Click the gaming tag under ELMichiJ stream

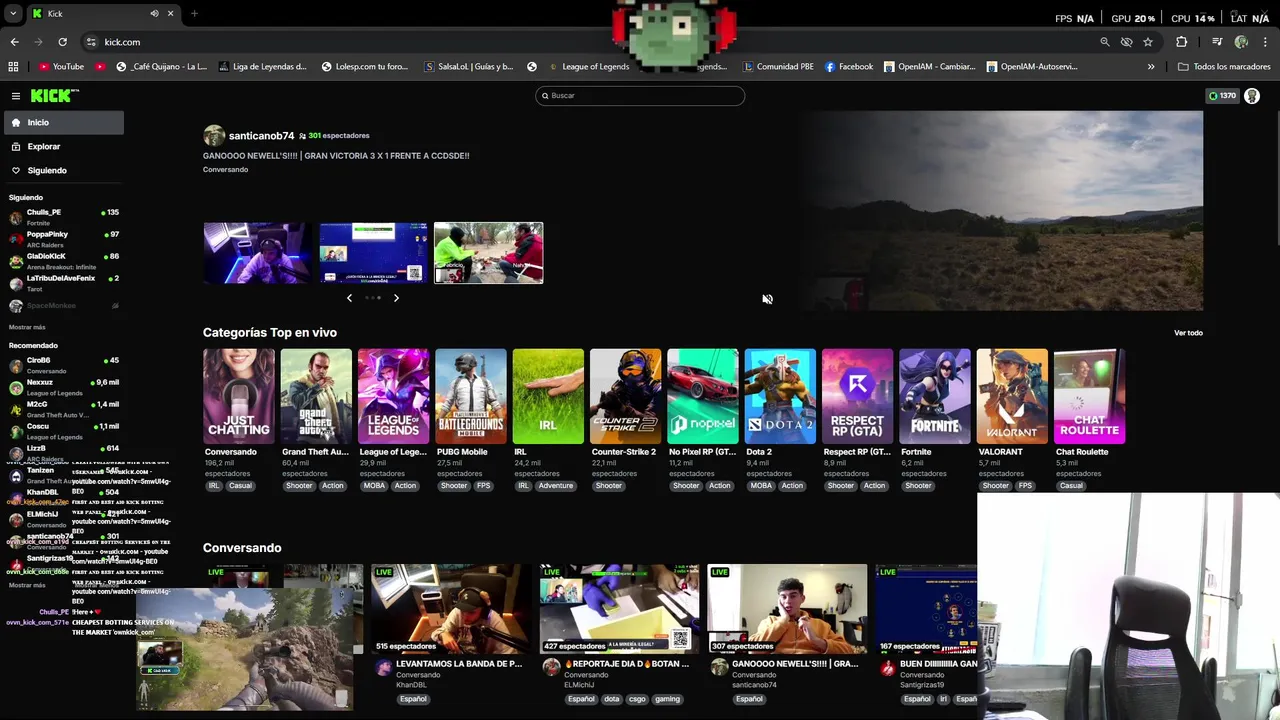pyautogui.click(x=667, y=699)
